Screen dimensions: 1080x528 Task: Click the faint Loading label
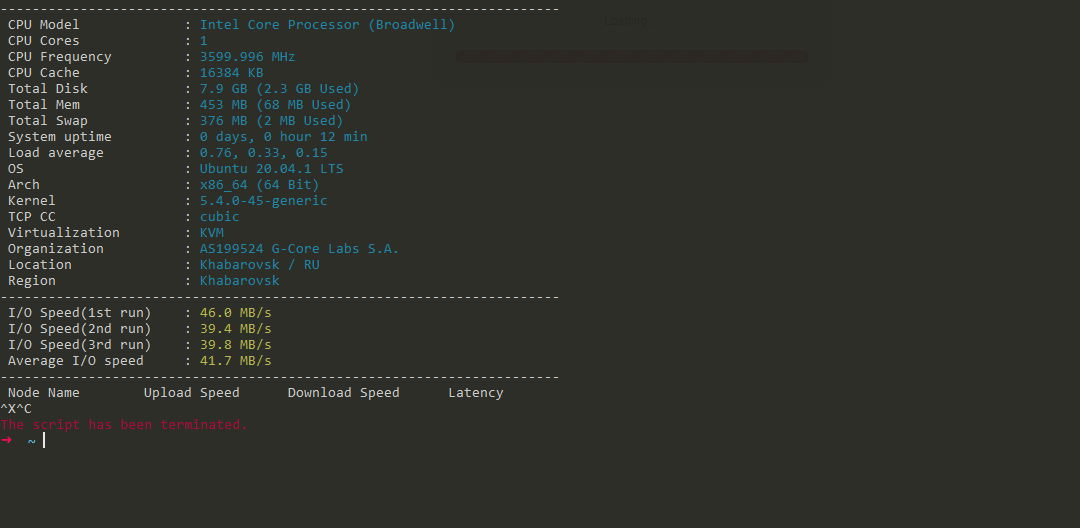(626, 20)
